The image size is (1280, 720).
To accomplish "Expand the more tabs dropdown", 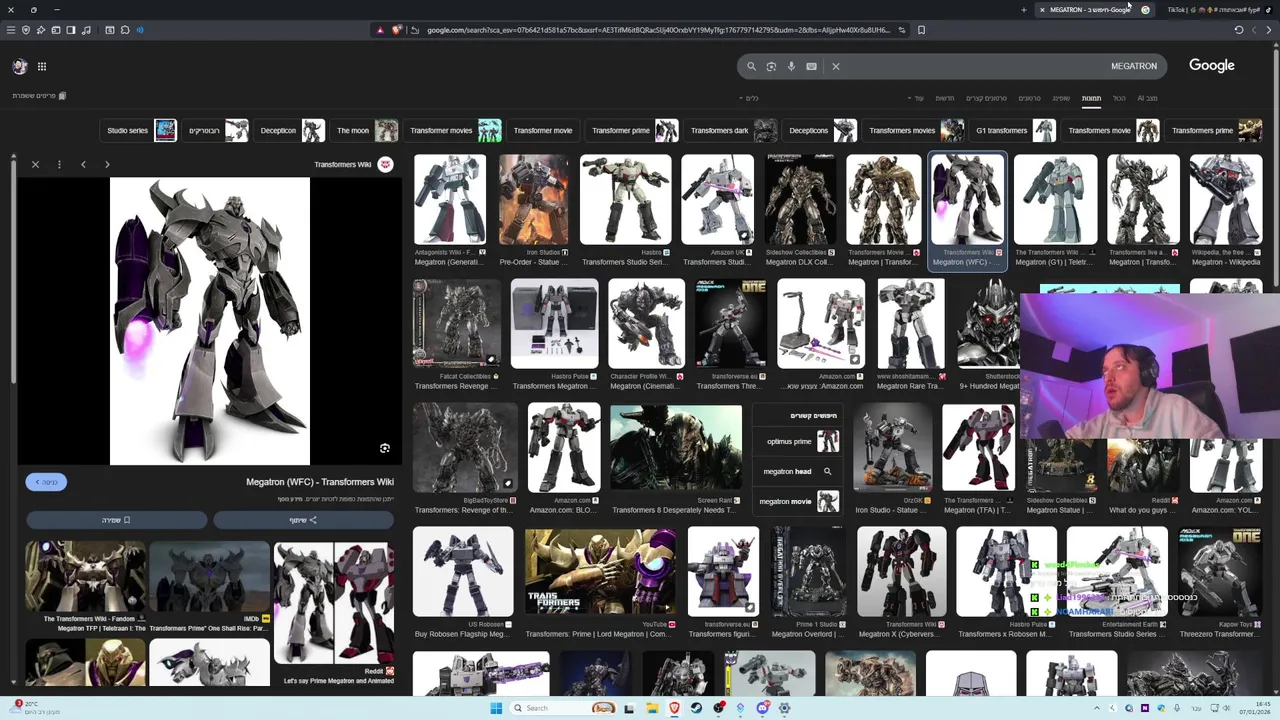I will (x=917, y=98).
